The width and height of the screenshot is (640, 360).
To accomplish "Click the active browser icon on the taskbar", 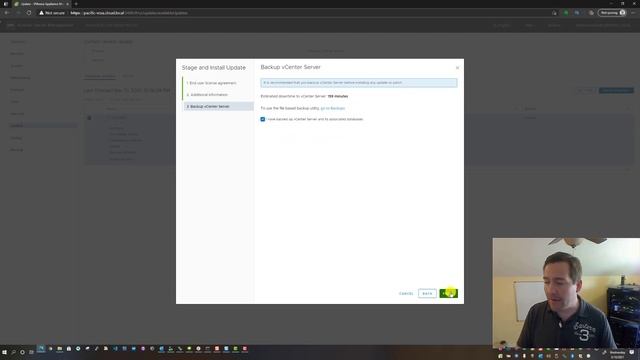I will tap(41, 349).
